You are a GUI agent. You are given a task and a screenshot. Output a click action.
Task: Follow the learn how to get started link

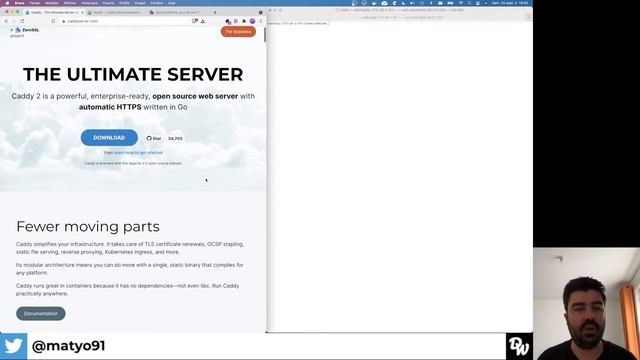click(x=138, y=153)
